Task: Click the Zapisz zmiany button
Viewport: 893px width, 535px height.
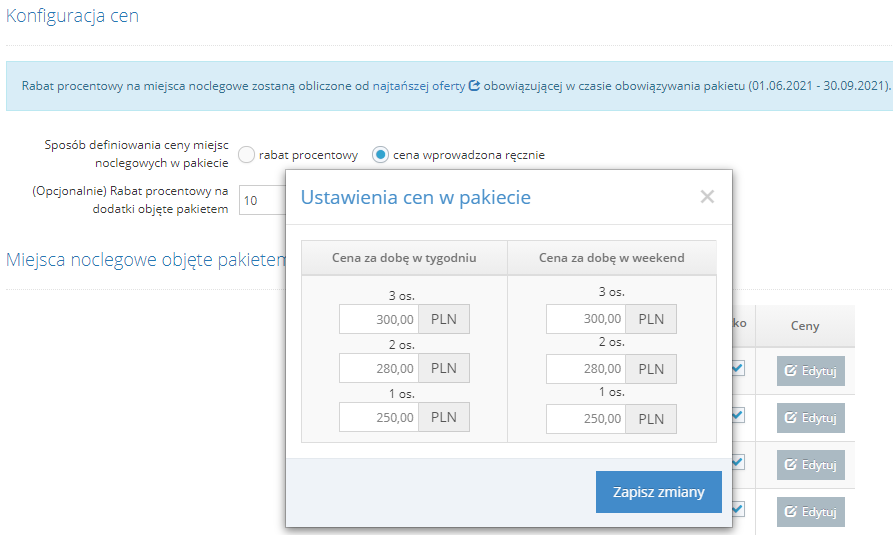Action: pos(658,492)
